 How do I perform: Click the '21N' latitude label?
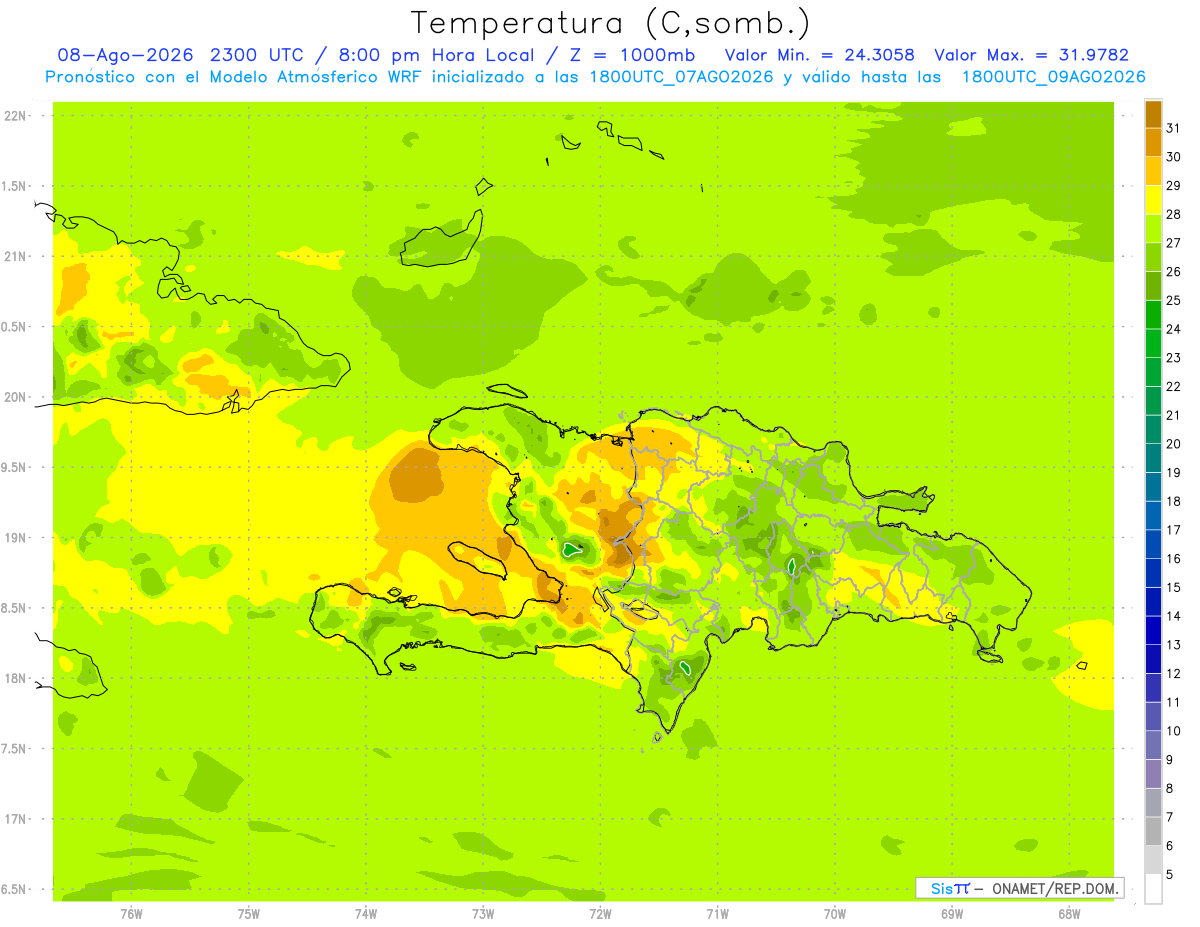15,257
